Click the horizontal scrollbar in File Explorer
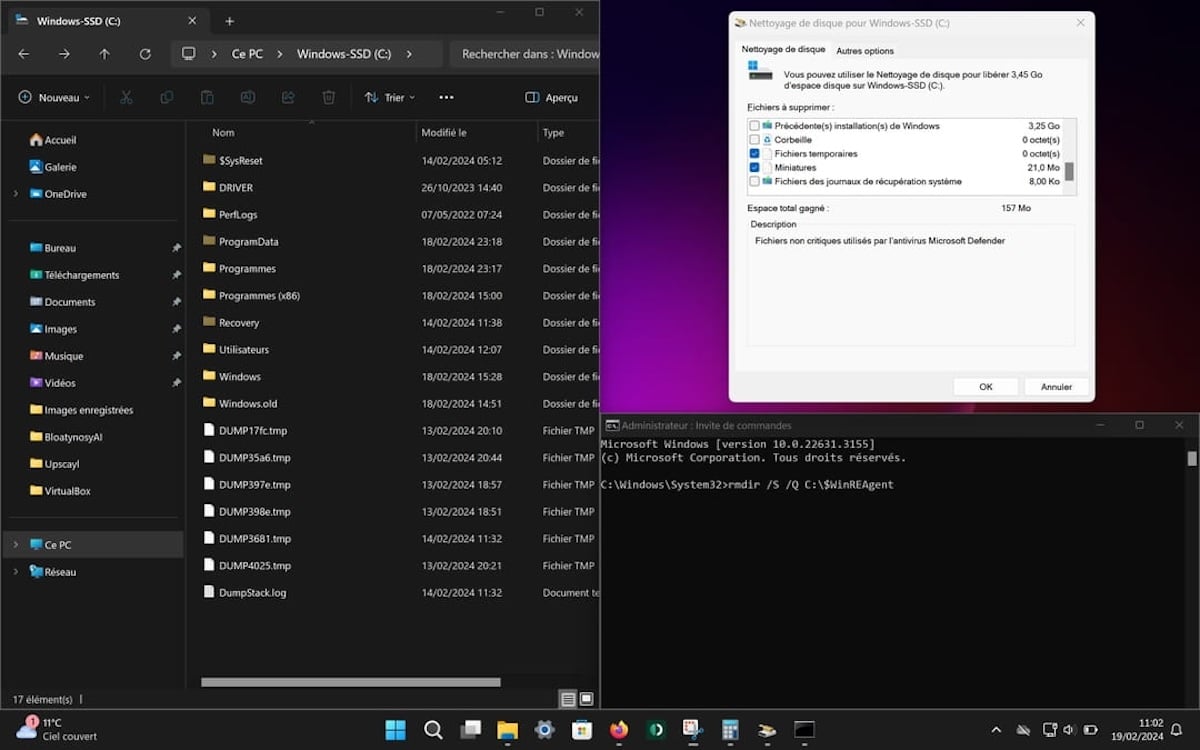Viewport: 1200px width, 750px height. 350,682
